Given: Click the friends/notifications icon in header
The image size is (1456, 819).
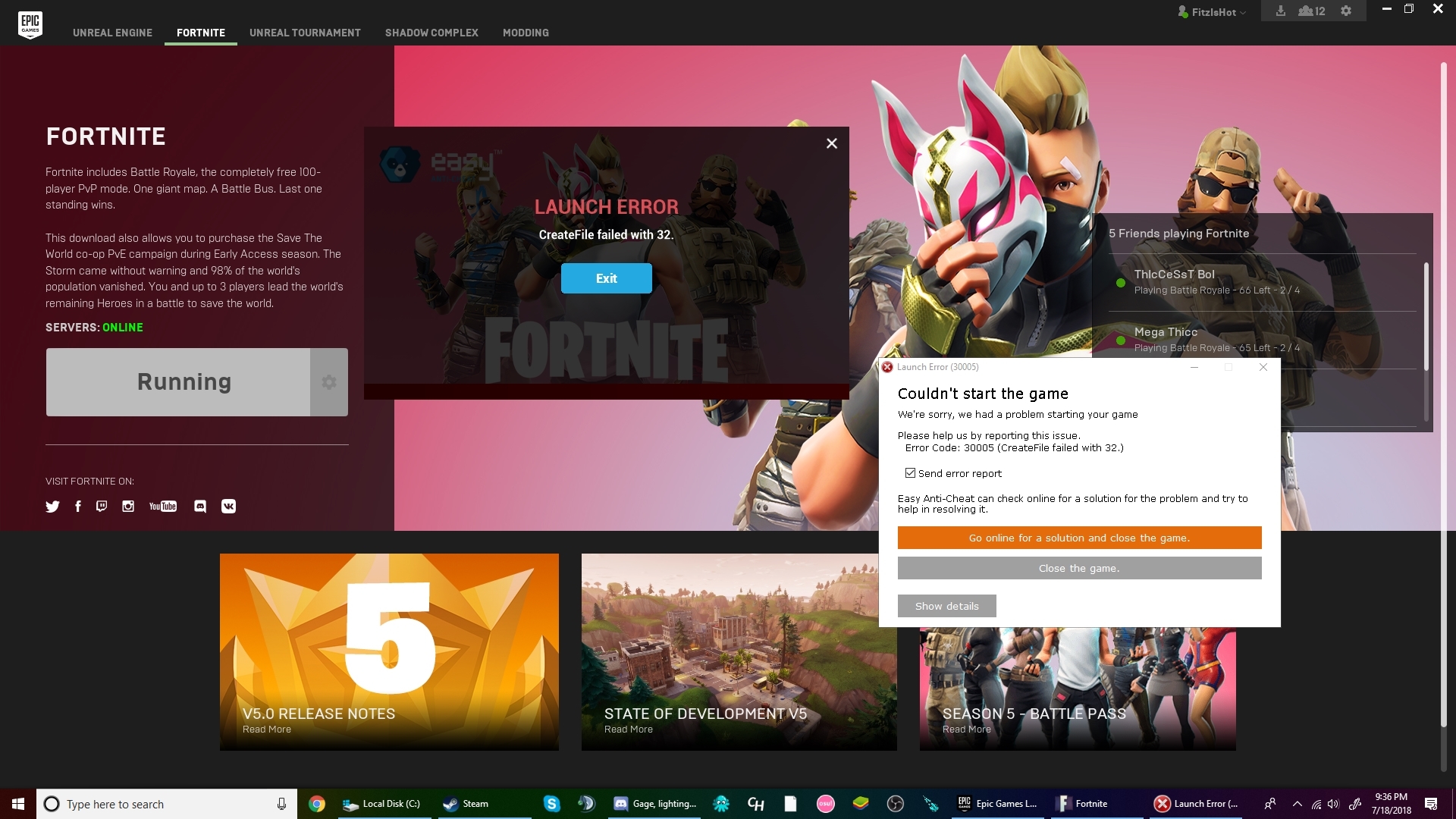Looking at the screenshot, I should (1312, 11).
